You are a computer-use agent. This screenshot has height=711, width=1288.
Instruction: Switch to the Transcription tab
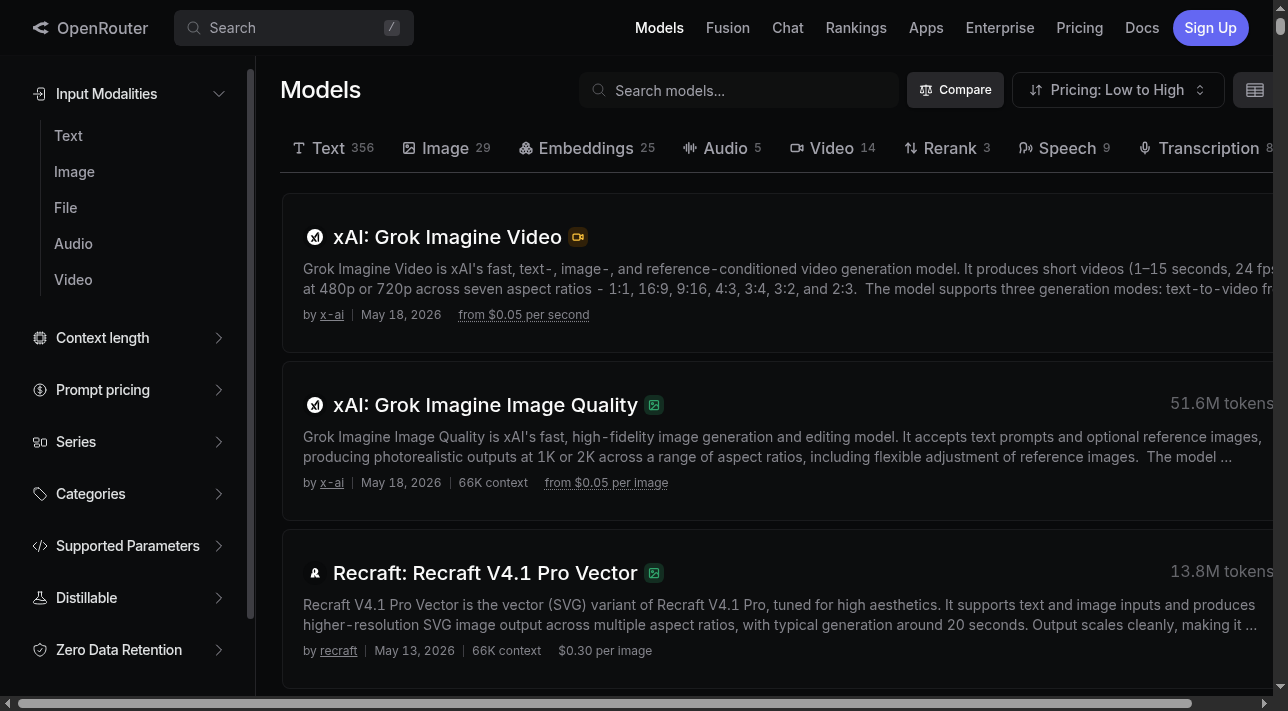click(x=1206, y=148)
